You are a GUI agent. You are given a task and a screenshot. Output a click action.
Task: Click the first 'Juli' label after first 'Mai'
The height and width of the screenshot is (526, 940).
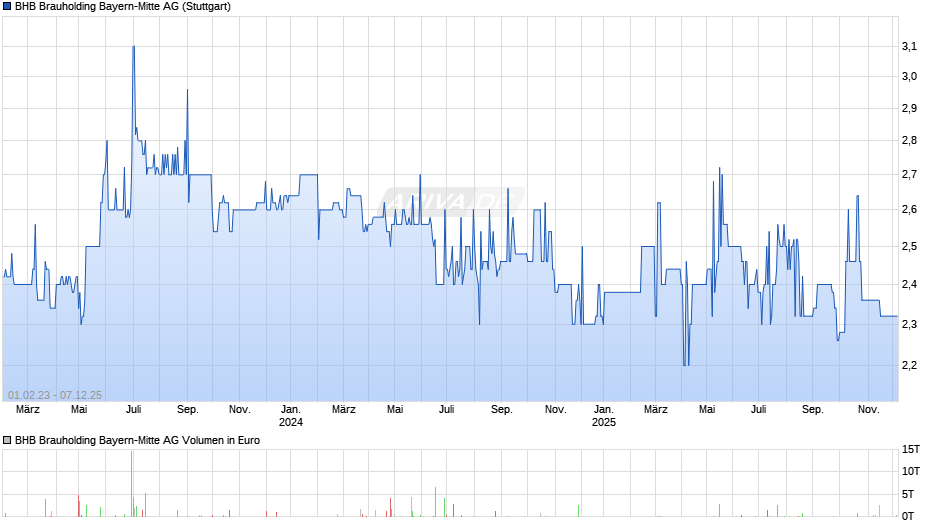tap(134, 410)
